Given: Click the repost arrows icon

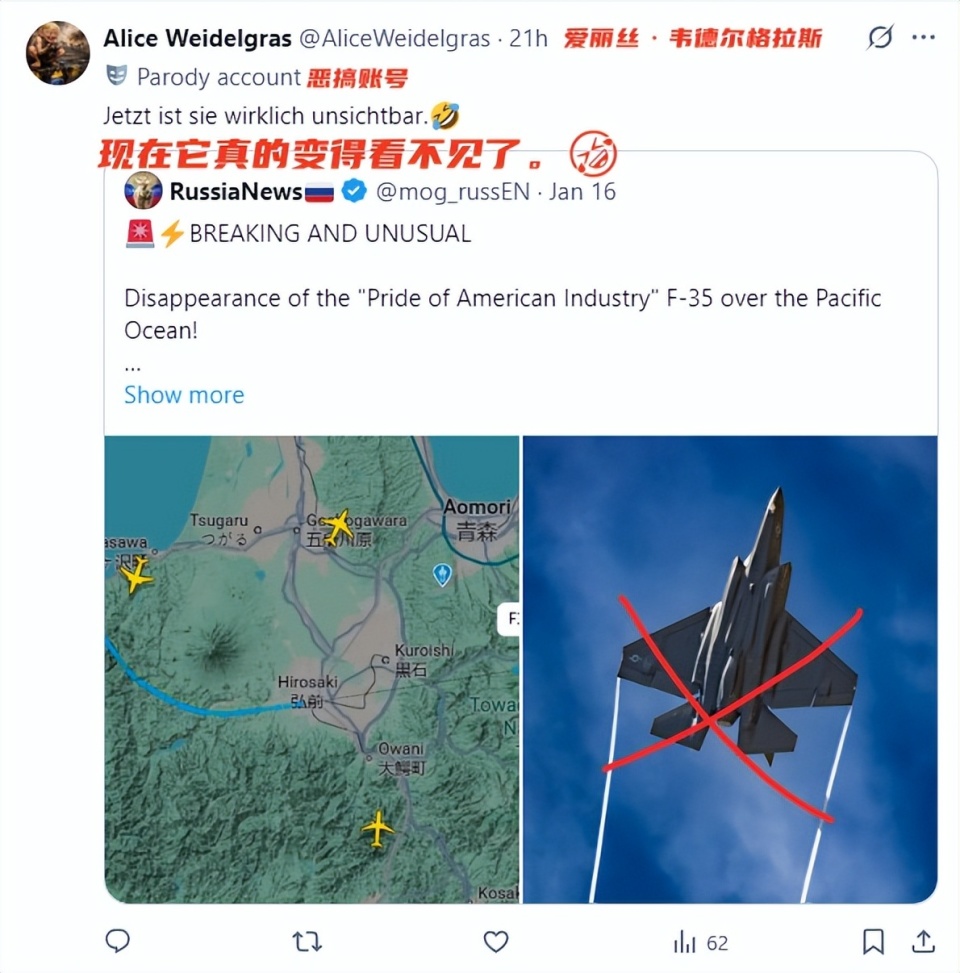Looking at the screenshot, I should tap(307, 942).
